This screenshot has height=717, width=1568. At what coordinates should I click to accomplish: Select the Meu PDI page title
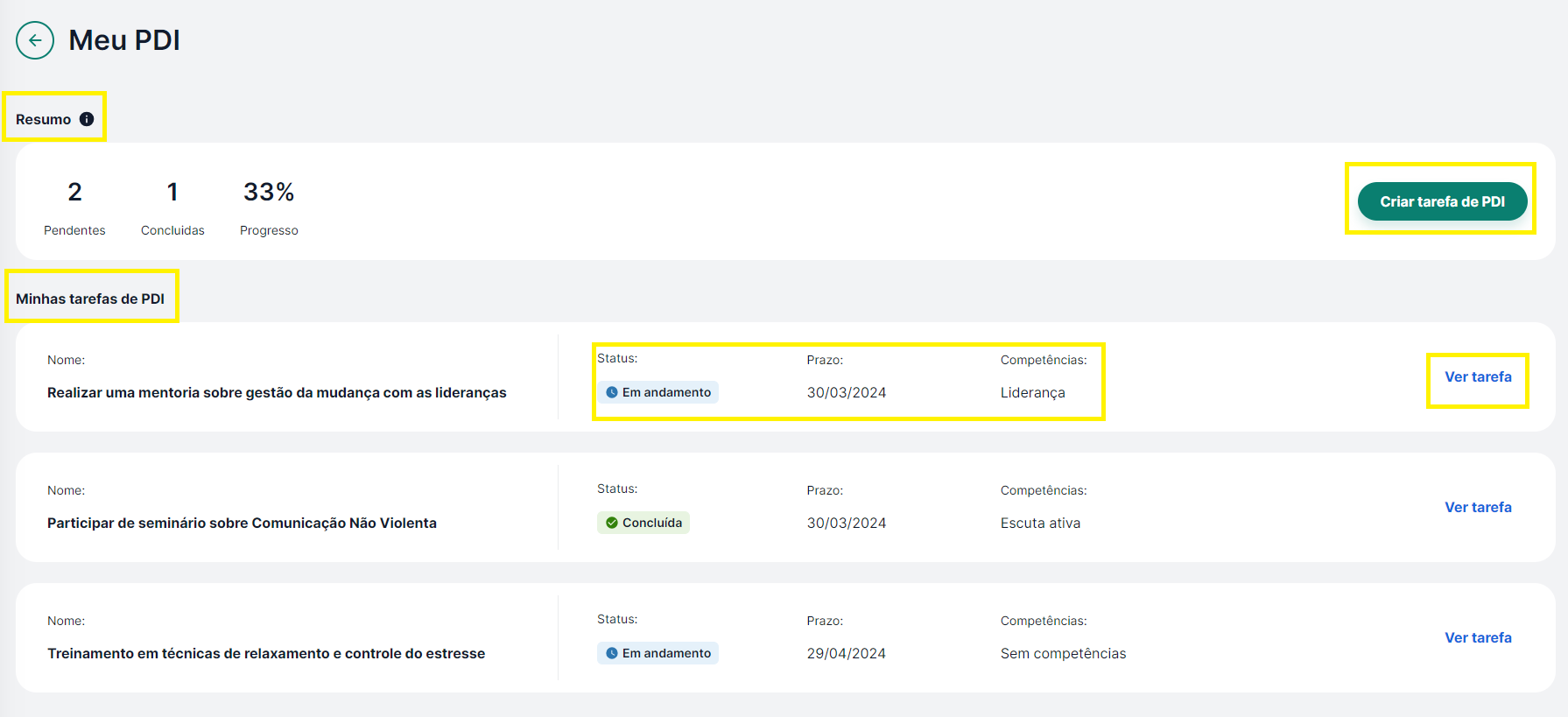tap(124, 40)
